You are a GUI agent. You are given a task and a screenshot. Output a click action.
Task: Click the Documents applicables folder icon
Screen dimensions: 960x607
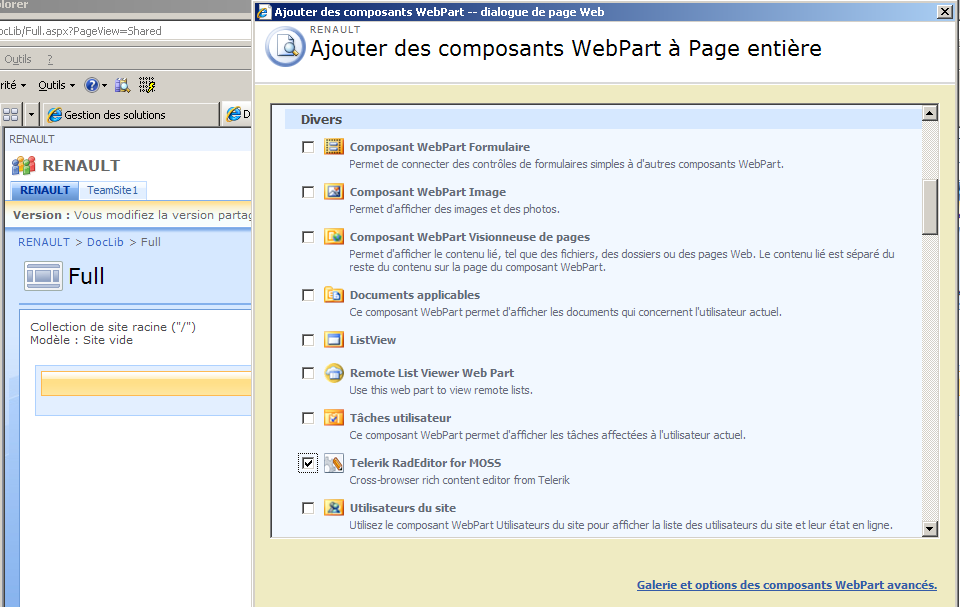pos(334,295)
